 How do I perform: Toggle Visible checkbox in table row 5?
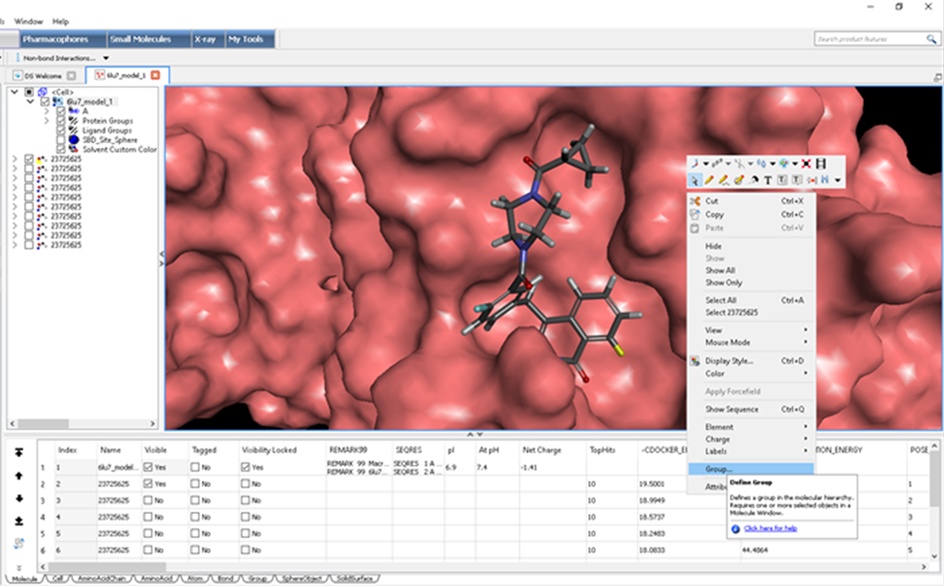pos(148,534)
